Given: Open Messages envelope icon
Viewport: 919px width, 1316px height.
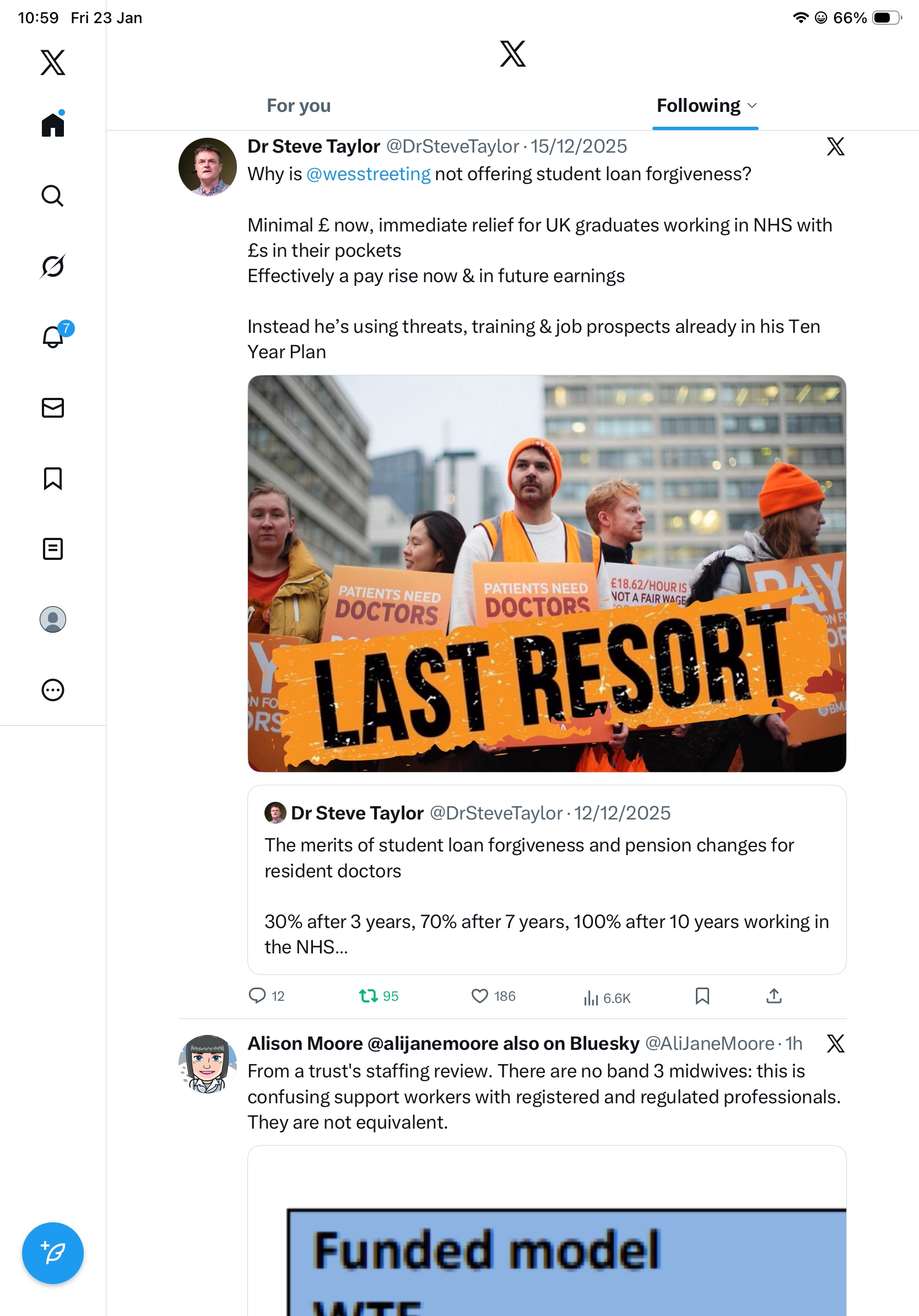Looking at the screenshot, I should pyautogui.click(x=53, y=408).
